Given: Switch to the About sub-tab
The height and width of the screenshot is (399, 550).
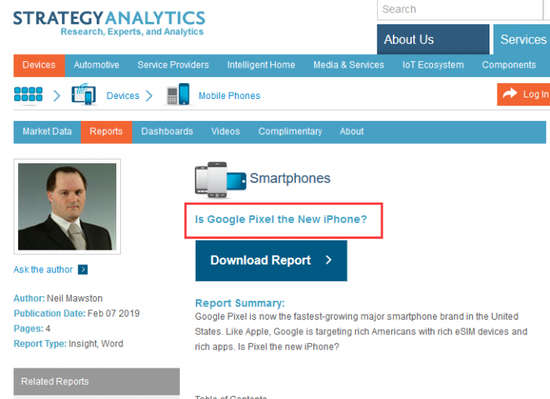Looking at the screenshot, I should (x=351, y=131).
